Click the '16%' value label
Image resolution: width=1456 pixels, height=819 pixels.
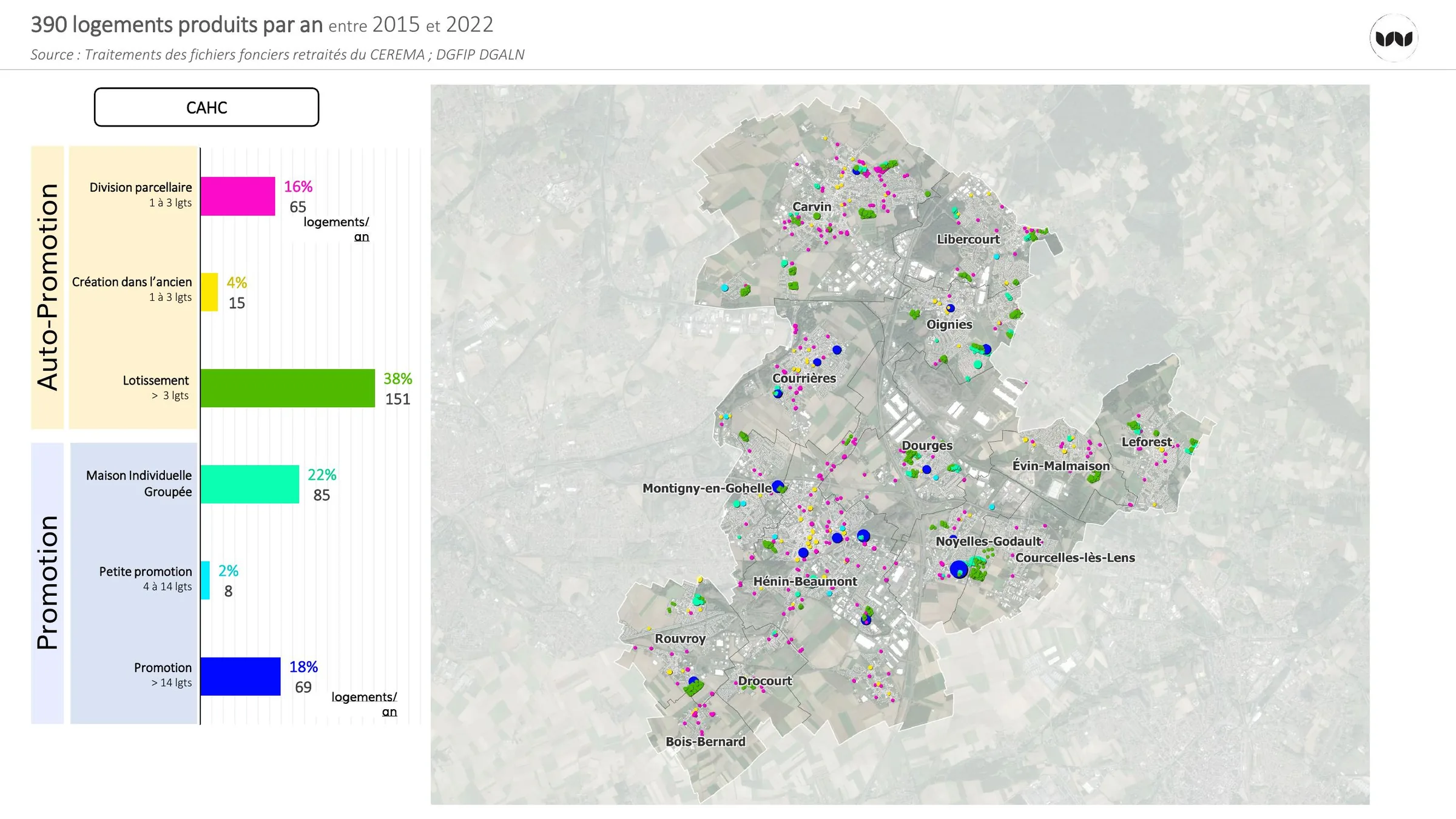[298, 186]
